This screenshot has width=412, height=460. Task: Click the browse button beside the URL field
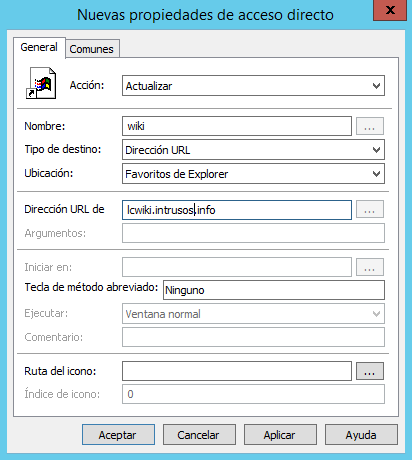[370, 209]
